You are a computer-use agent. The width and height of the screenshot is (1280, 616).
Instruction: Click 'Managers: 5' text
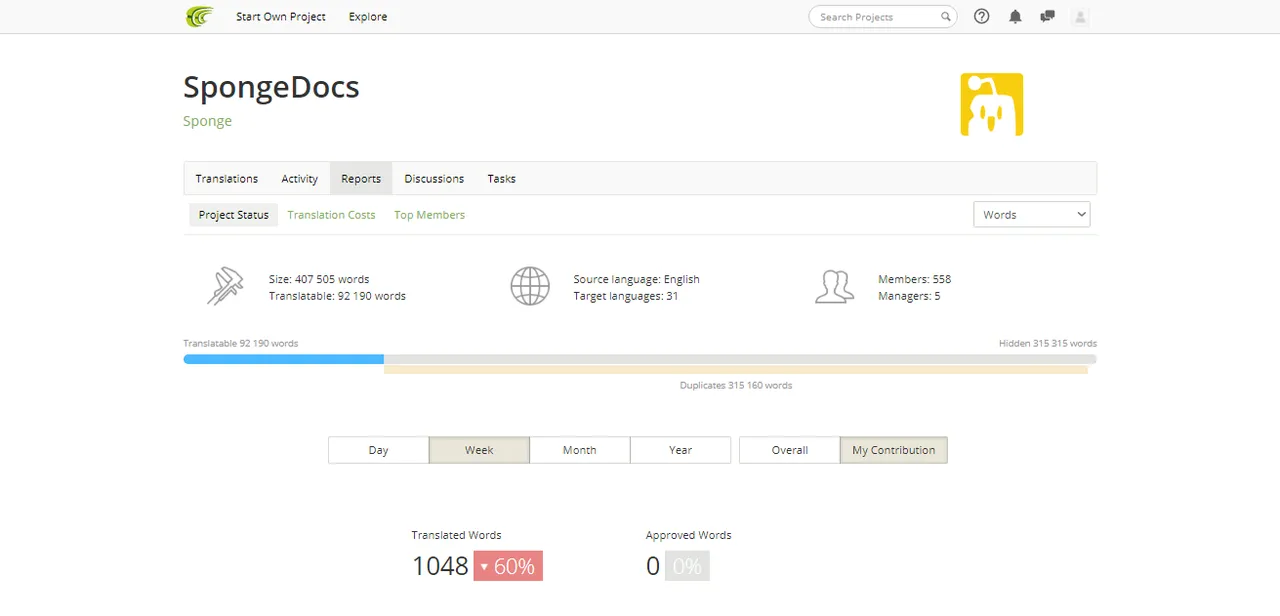[909, 296]
